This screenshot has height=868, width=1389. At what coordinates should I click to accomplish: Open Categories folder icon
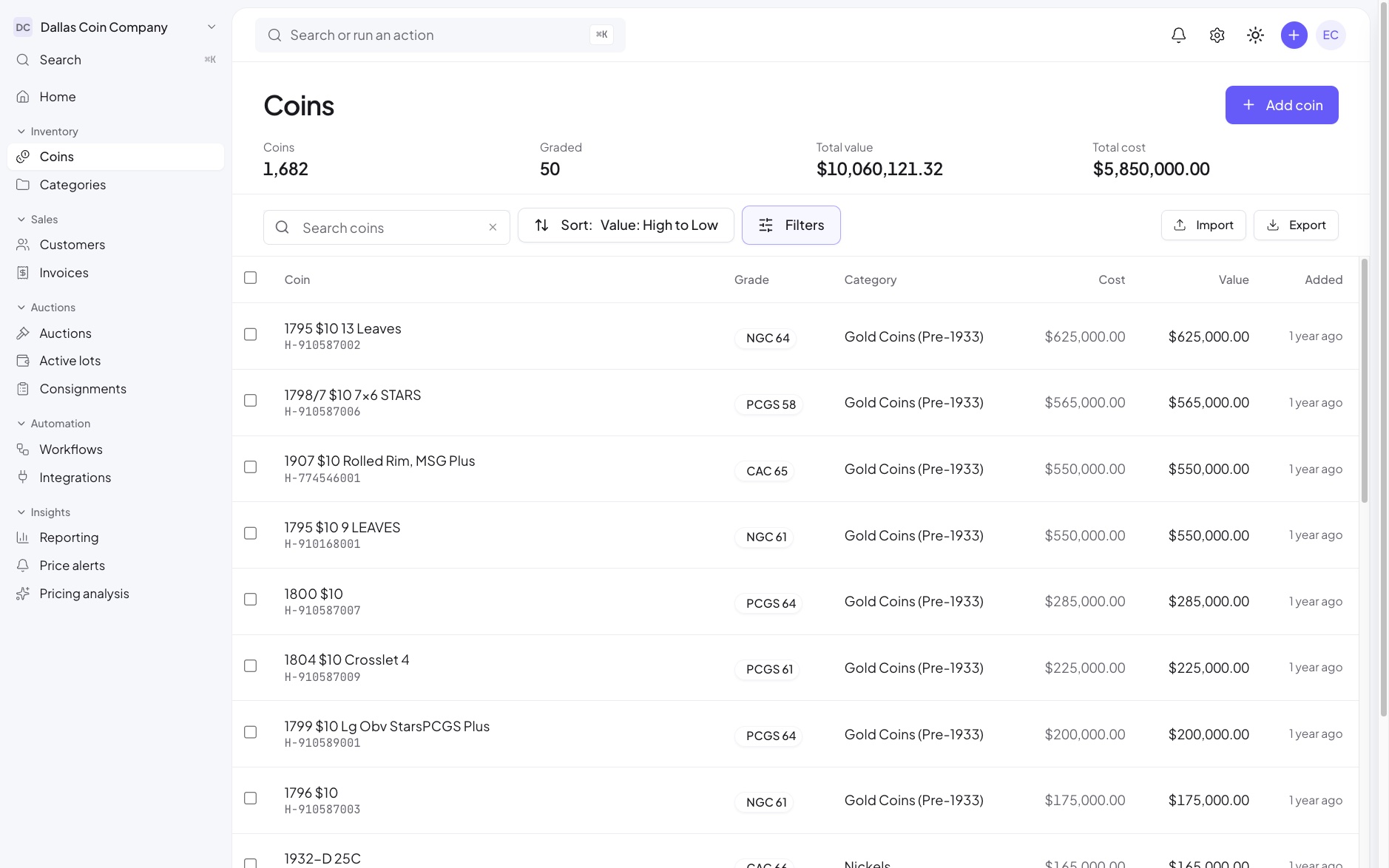(23, 185)
